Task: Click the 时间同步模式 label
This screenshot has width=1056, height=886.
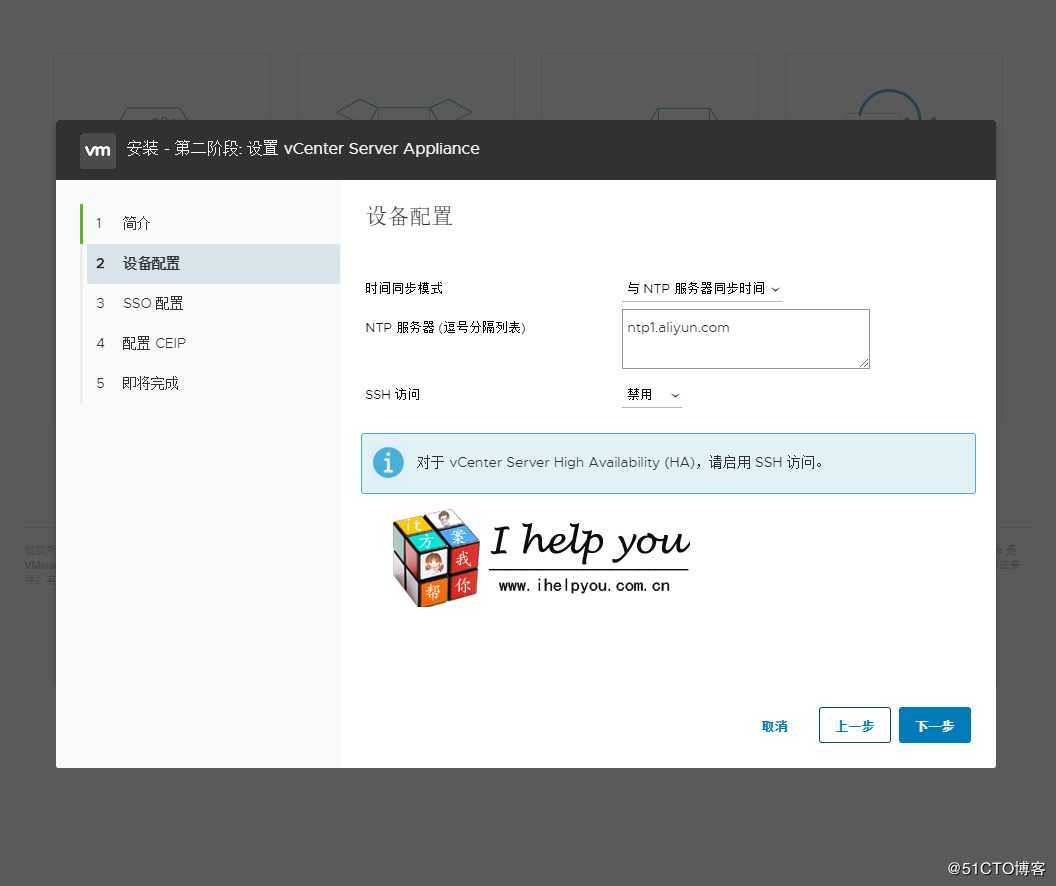Action: pos(404,289)
